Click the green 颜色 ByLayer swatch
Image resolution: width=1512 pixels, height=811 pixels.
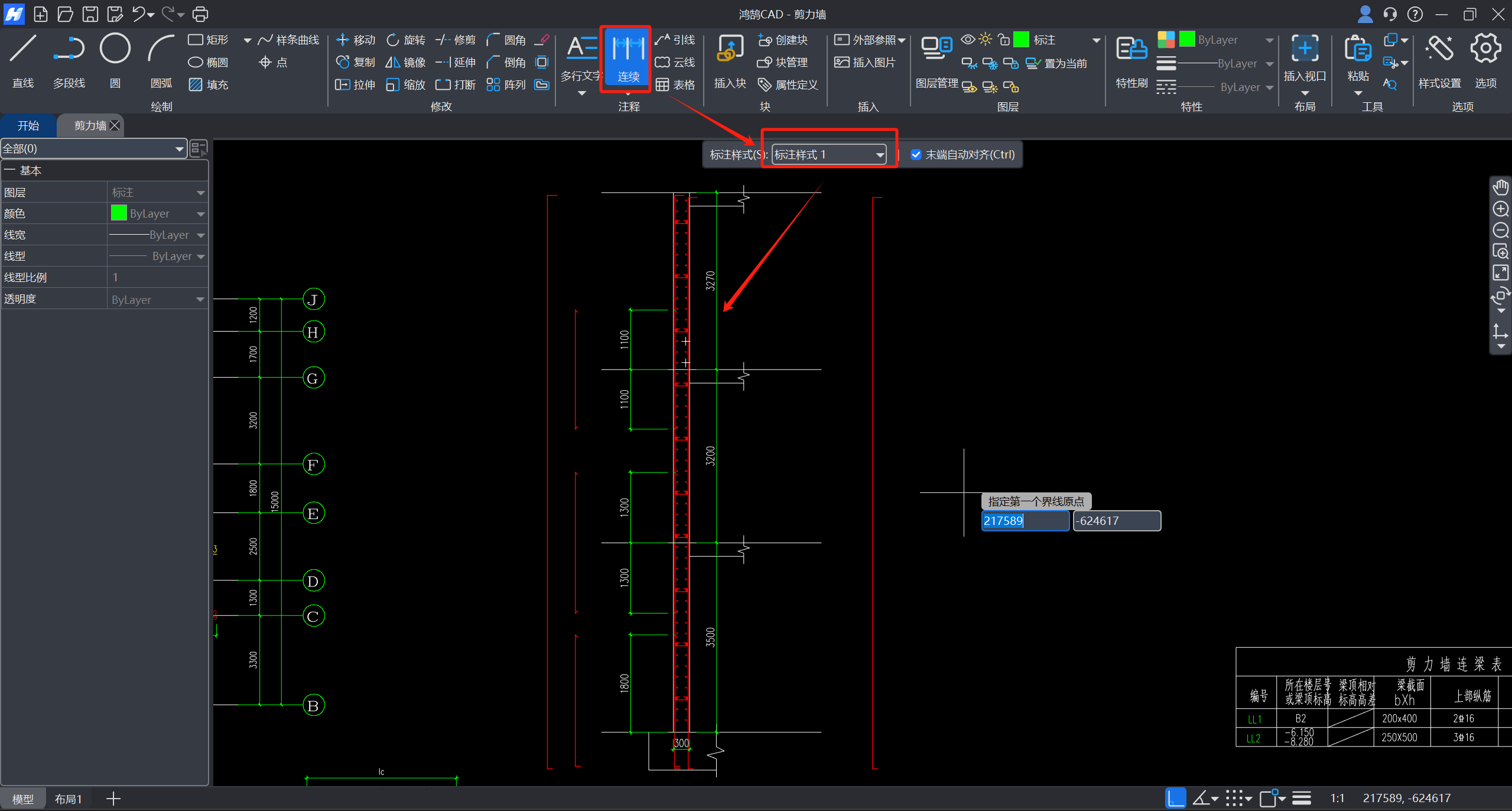coord(119,213)
